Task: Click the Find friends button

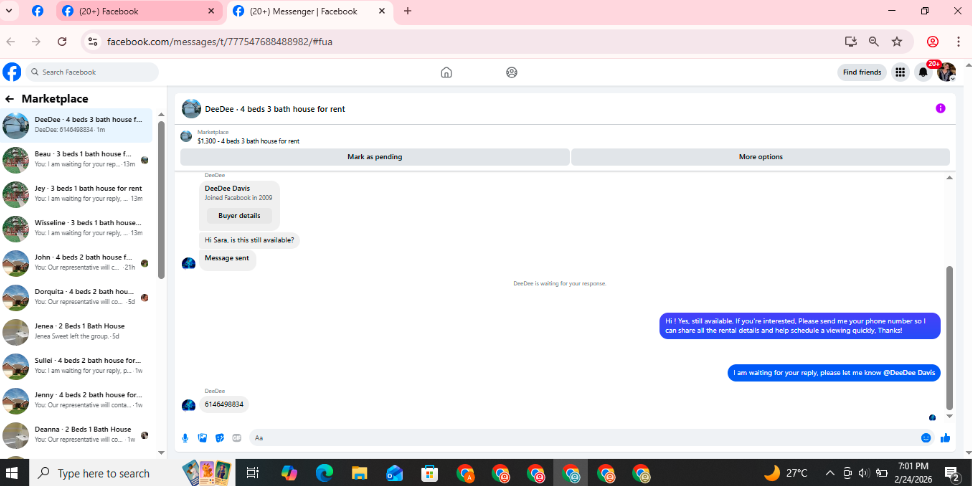Action: coord(862,73)
